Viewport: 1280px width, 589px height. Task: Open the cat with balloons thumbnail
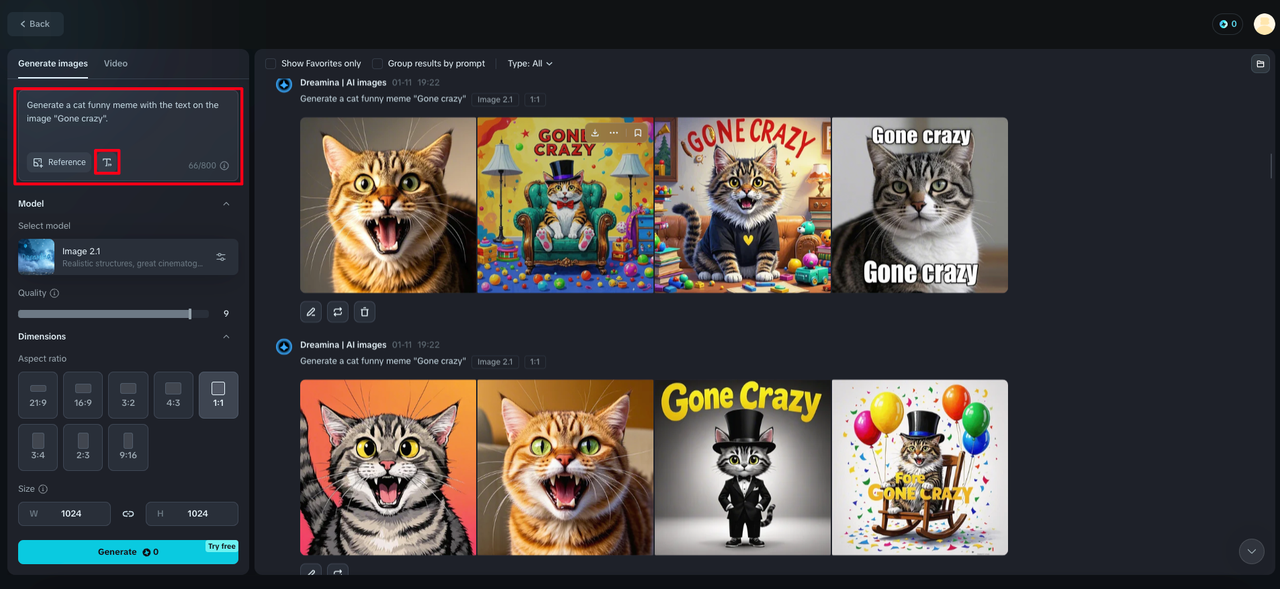pos(920,467)
